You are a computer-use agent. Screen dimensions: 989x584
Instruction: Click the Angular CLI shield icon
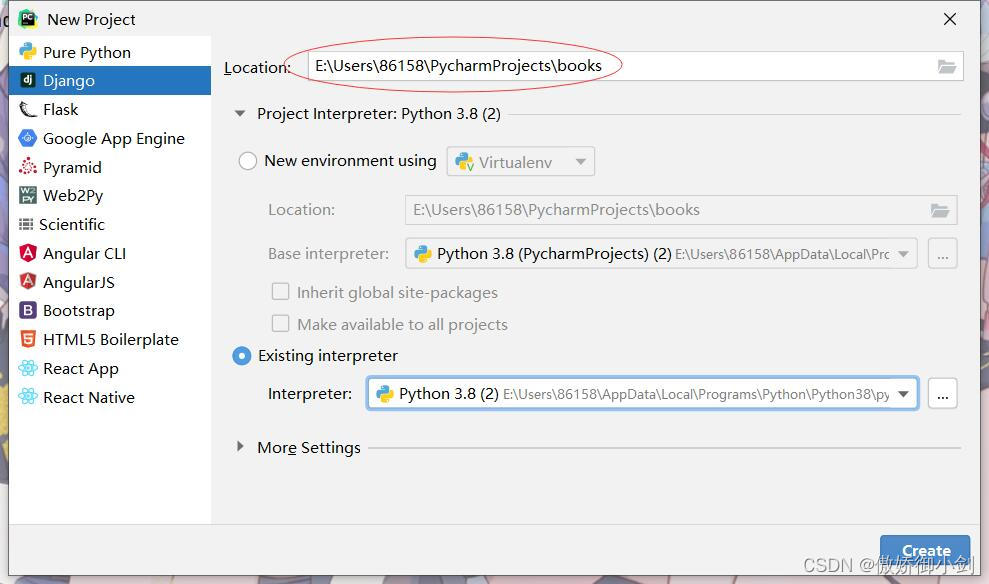coord(28,253)
